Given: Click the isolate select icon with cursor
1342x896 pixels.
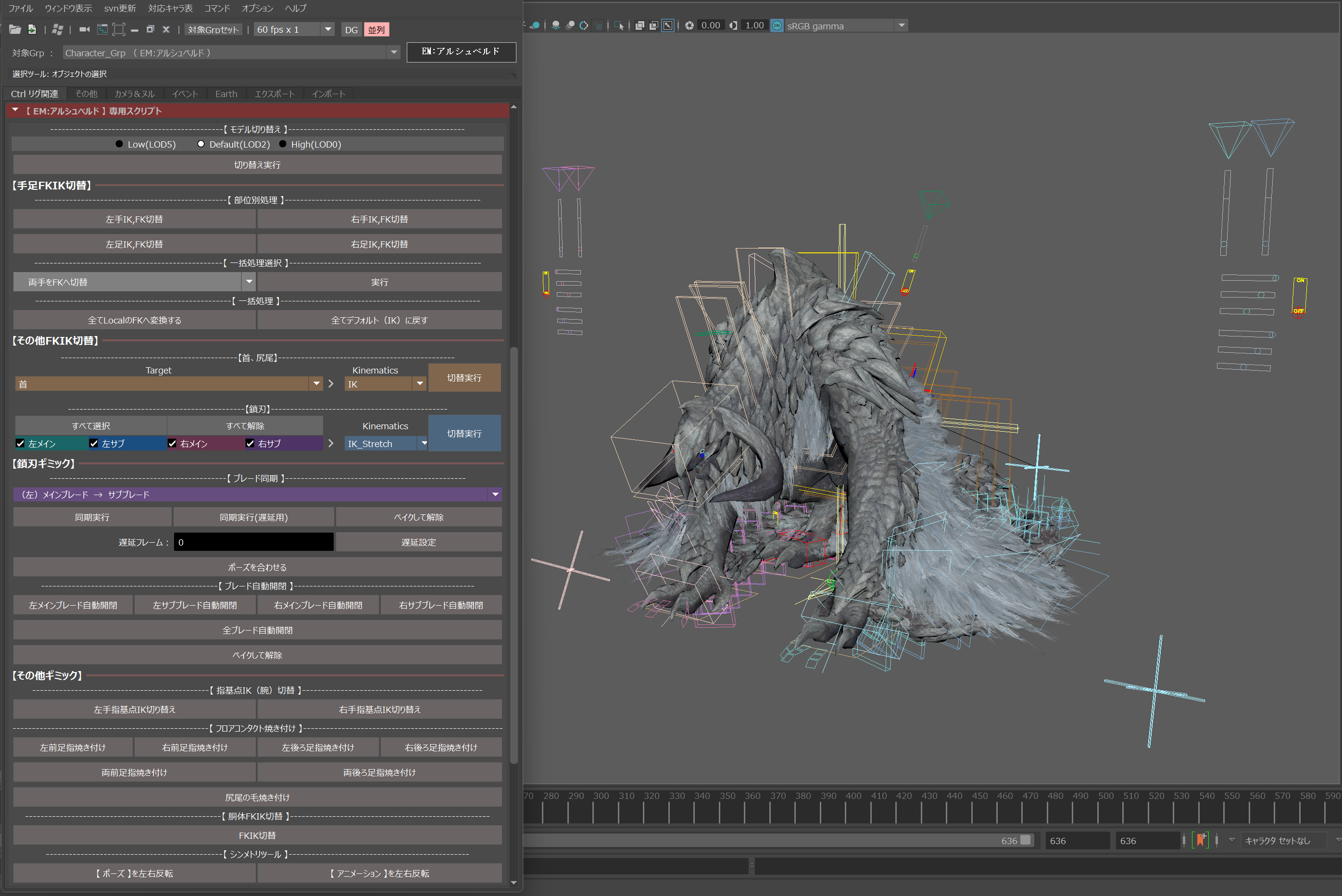Looking at the screenshot, I should (619, 25).
